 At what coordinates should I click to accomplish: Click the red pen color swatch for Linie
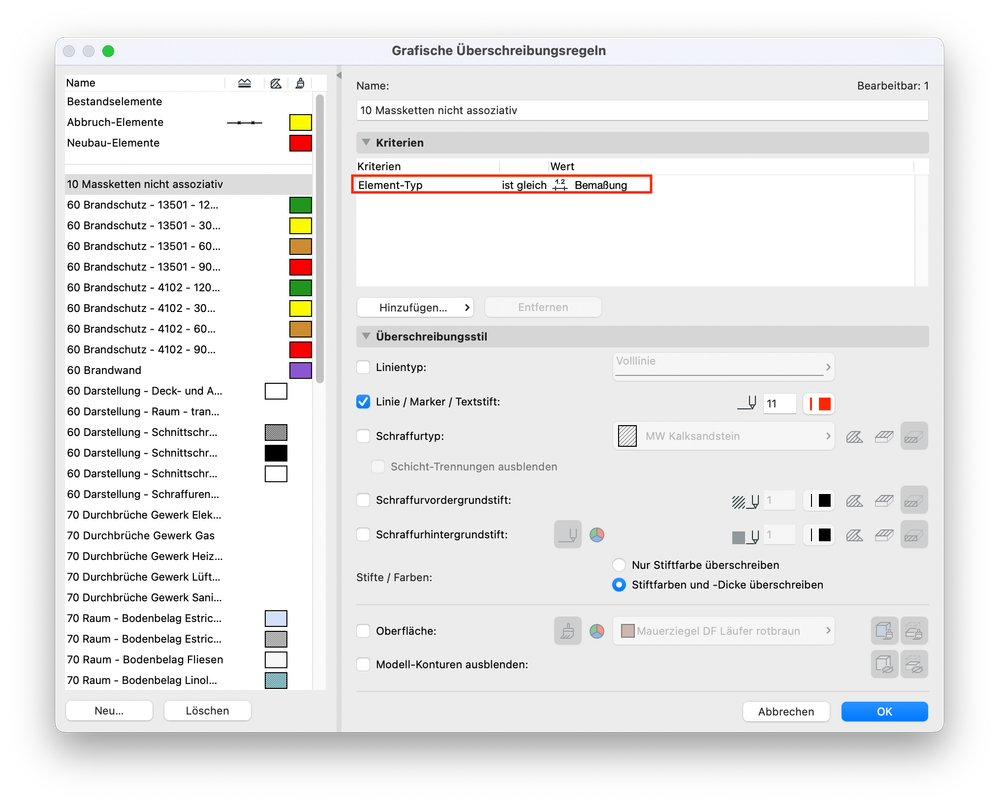pyautogui.click(x=819, y=404)
